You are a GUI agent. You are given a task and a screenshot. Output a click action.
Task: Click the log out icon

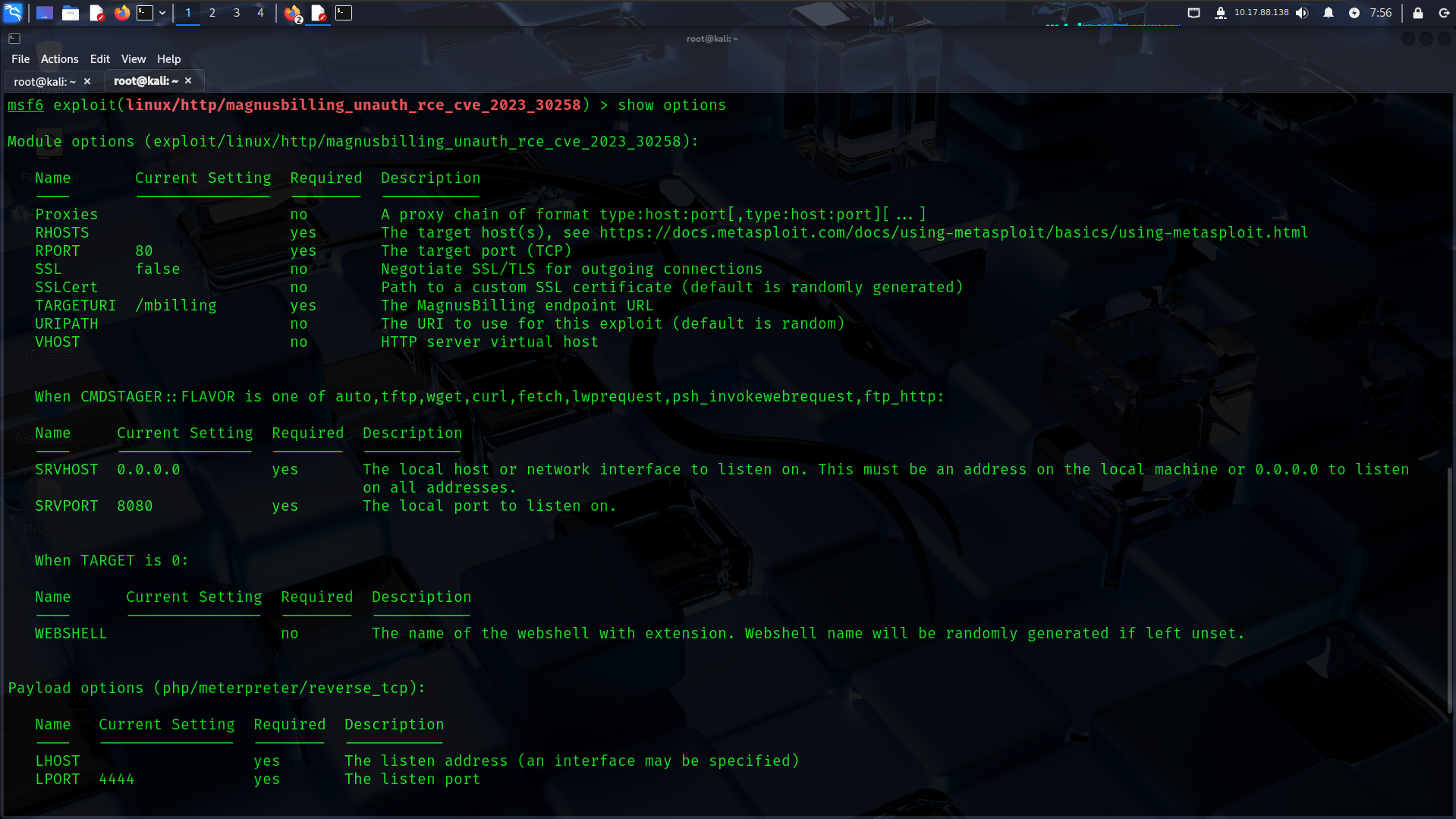[x=1444, y=13]
